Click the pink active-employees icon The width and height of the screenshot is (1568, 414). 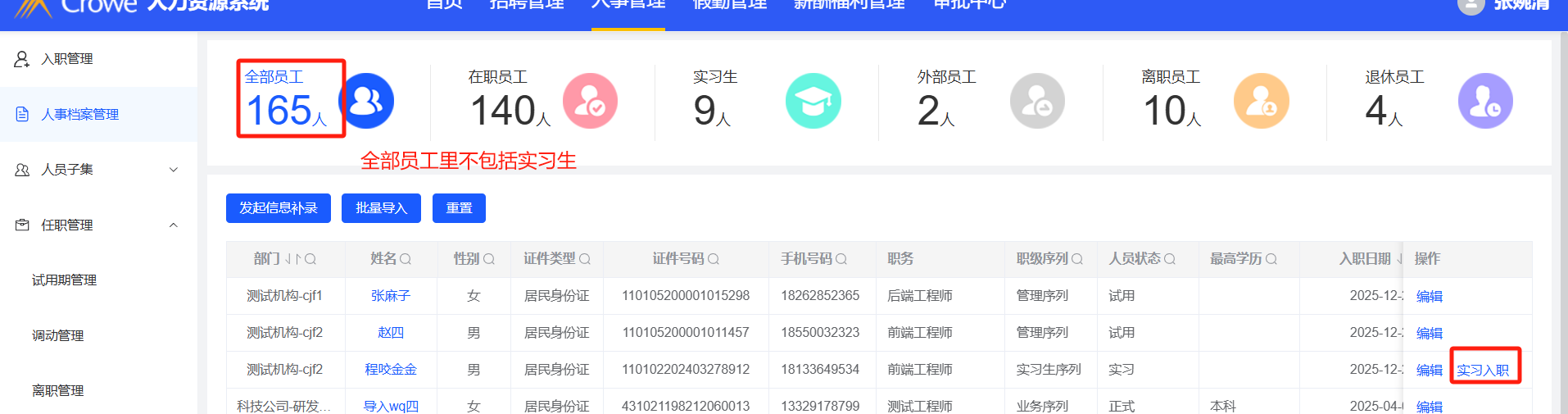coord(590,101)
